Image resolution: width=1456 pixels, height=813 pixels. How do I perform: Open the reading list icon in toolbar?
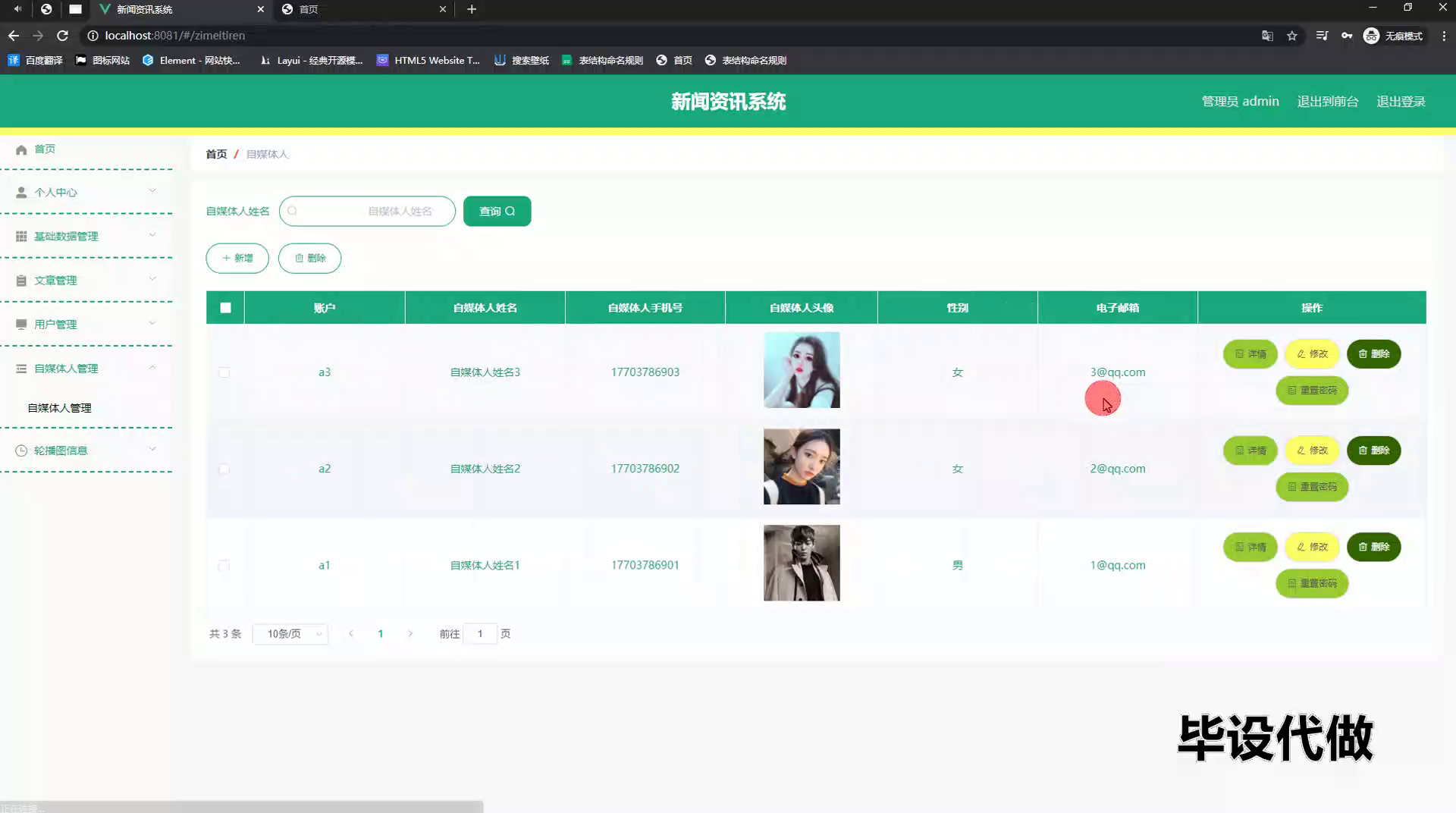coord(1322,36)
